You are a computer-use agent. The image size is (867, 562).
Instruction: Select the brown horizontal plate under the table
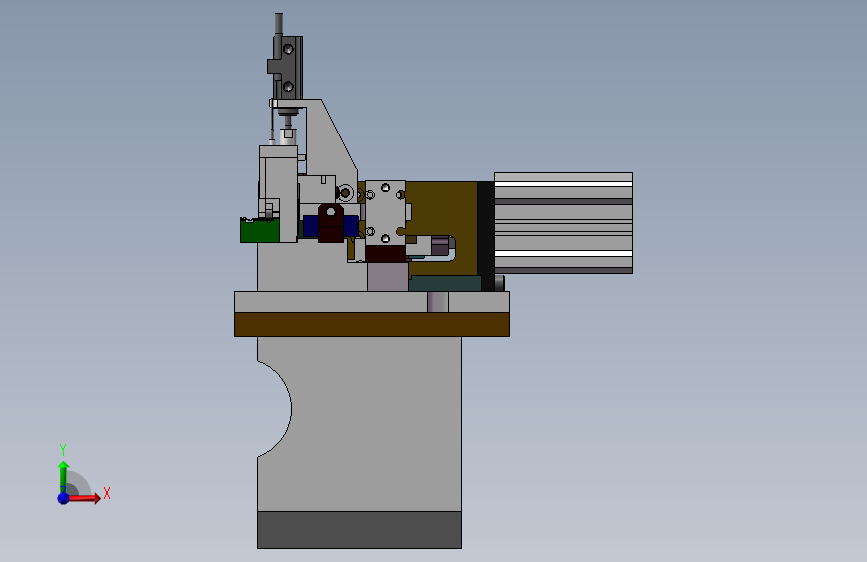[372, 325]
